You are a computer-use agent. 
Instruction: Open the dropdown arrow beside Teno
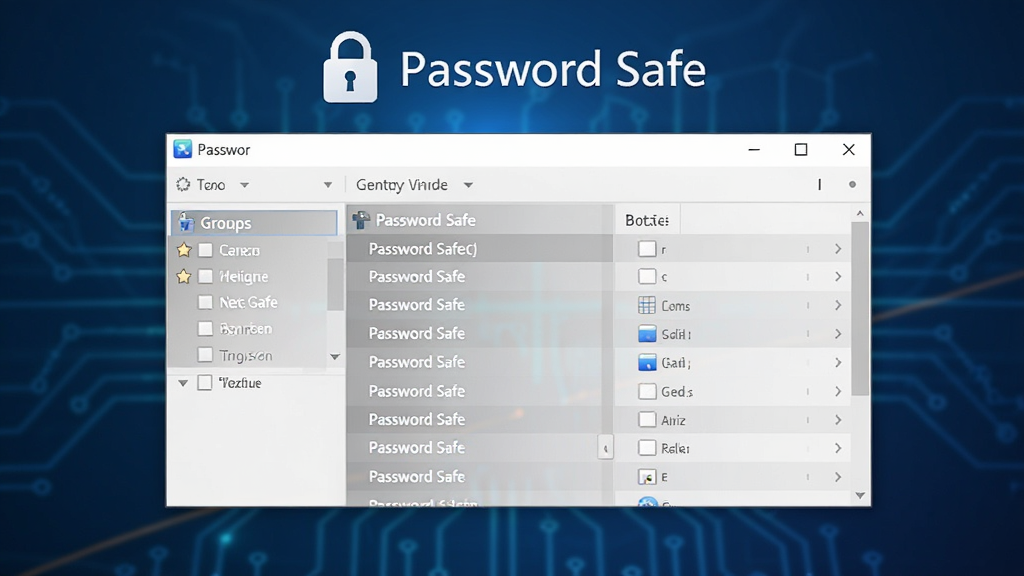point(244,185)
